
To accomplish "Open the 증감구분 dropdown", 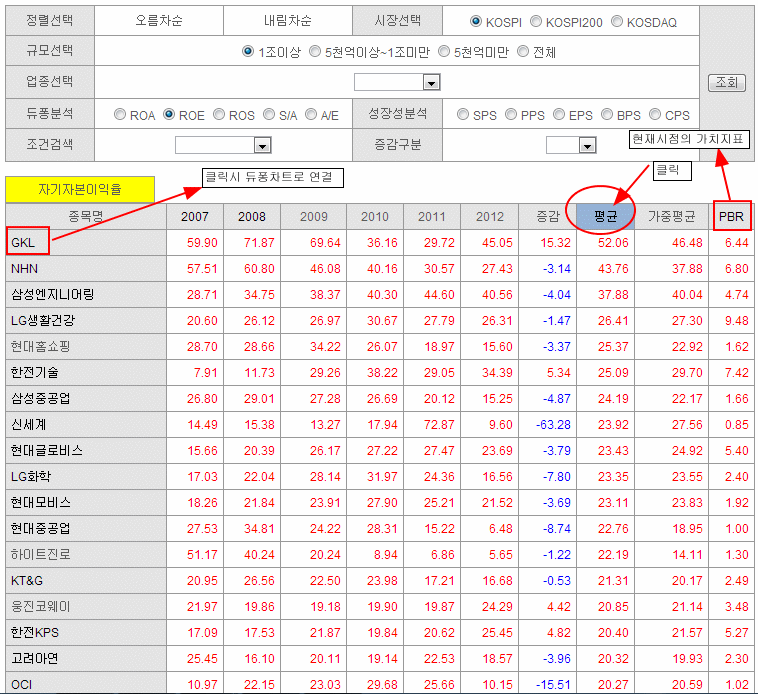I will tap(571, 145).
